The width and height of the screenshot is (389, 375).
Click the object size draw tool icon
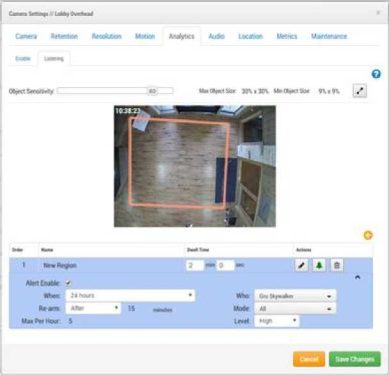(x=360, y=91)
